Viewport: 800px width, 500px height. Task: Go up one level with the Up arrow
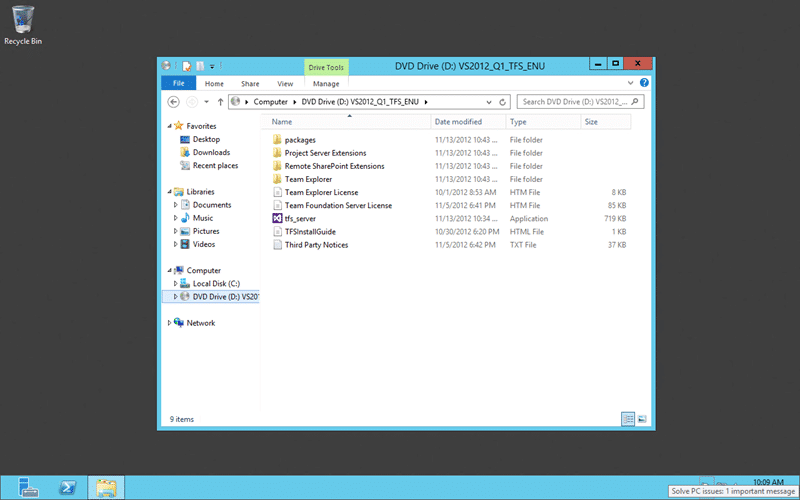pos(220,102)
